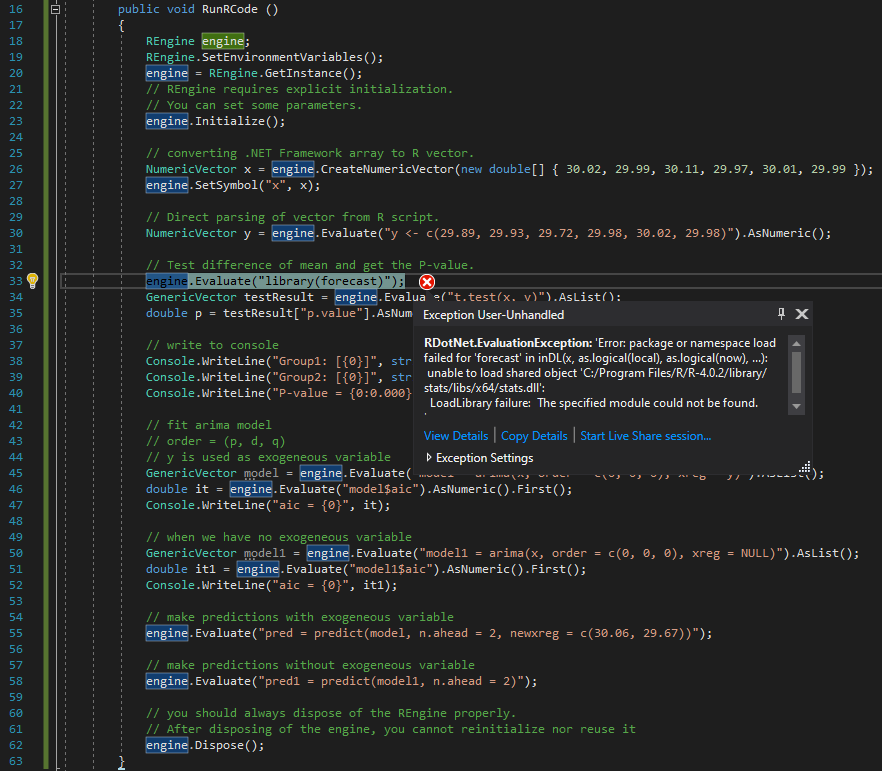Close the Exception User-Unhandled popup
The height and width of the screenshot is (771, 882).
(x=802, y=314)
